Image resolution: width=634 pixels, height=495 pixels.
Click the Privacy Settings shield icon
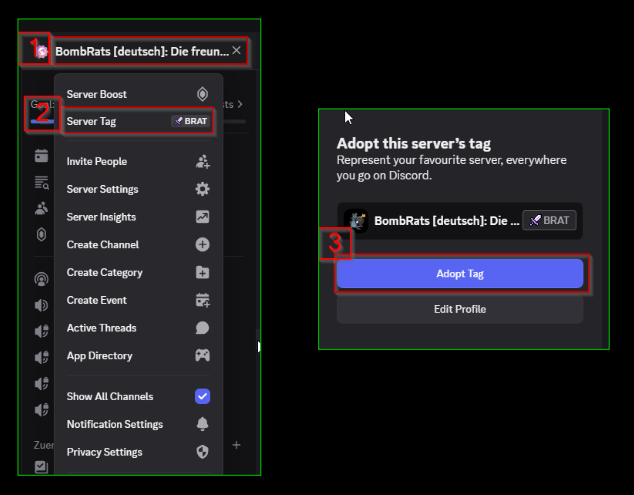[x=203, y=452]
